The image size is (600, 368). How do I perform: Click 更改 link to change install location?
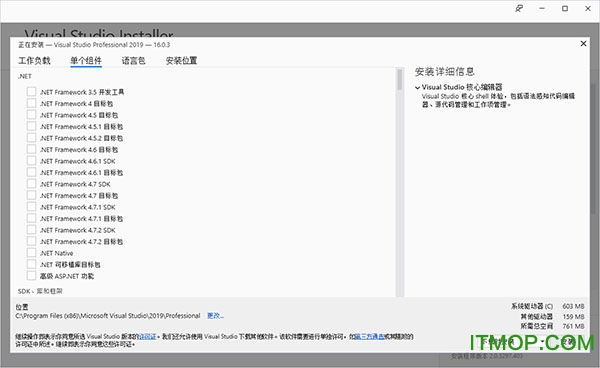[x=215, y=316]
